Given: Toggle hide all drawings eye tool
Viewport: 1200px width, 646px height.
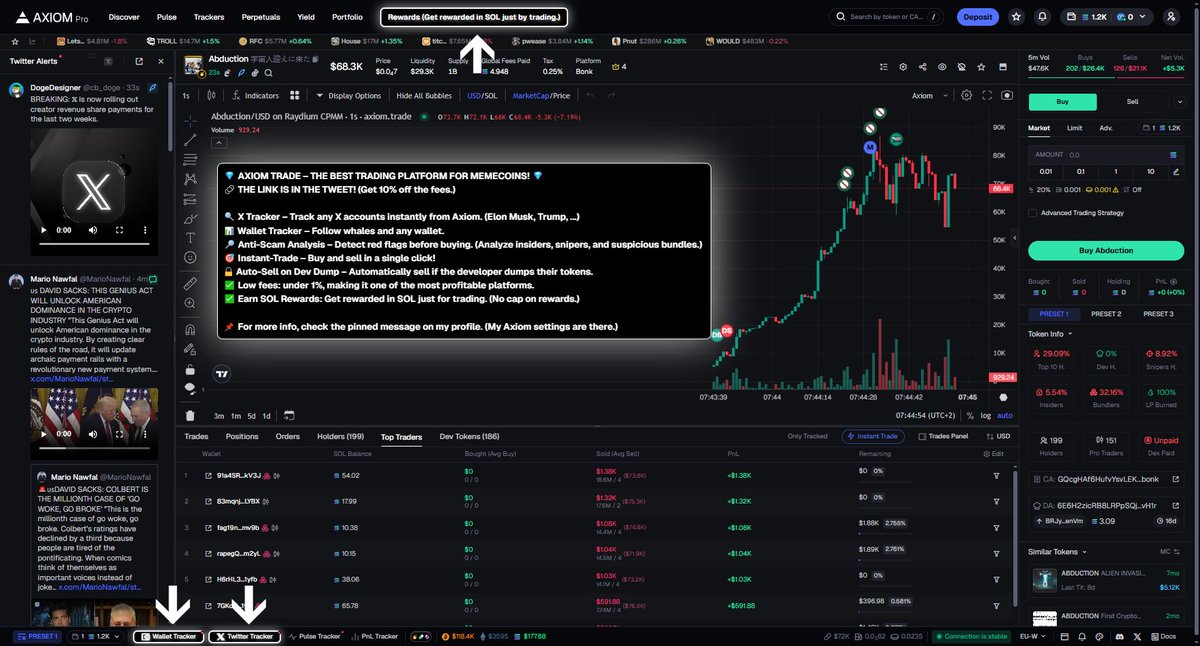Looking at the screenshot, I should pos(190,388).
